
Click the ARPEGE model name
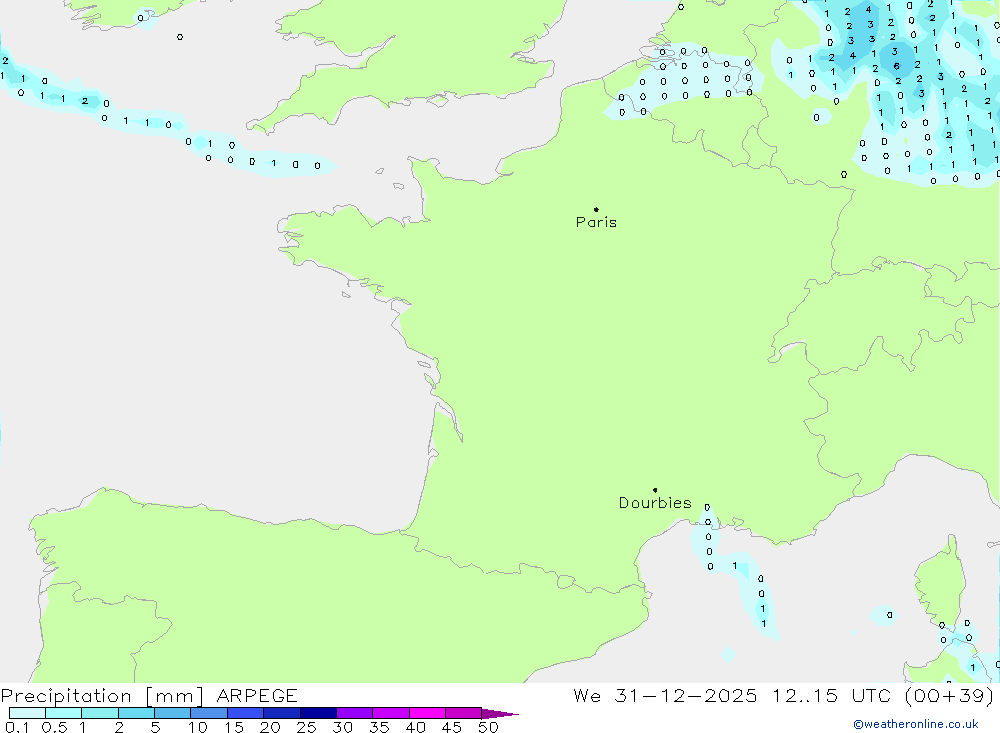point(257,695)
